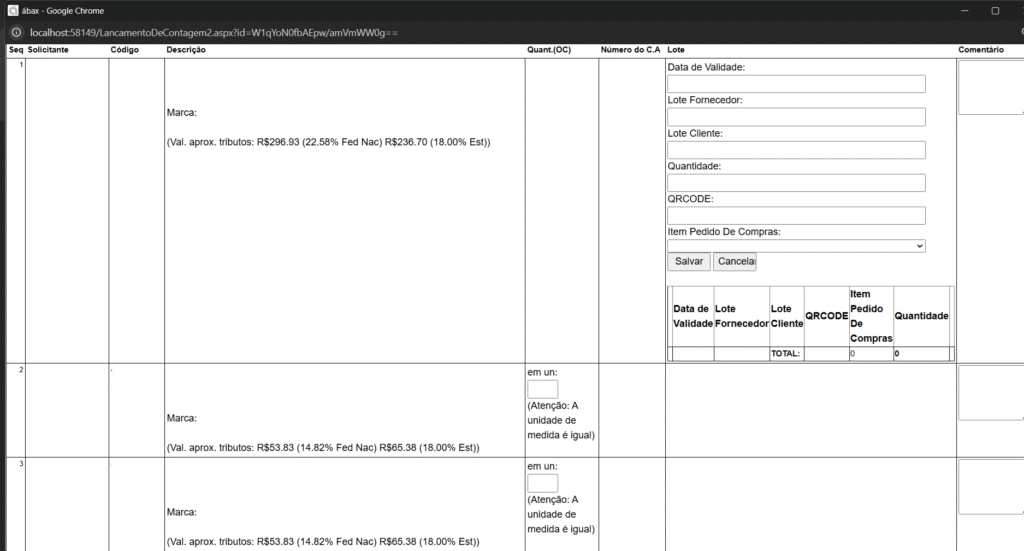Focus the QRCODE text field

click(x=796, y=216)
